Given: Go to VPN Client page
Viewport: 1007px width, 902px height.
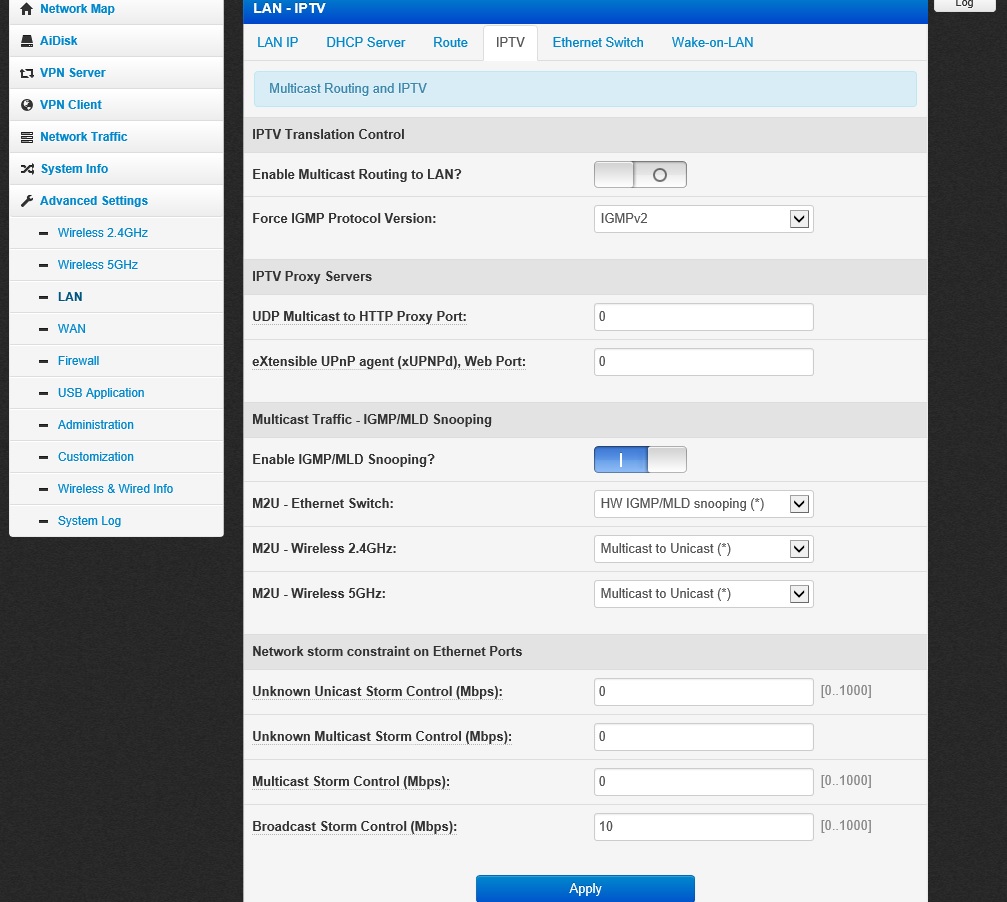Looking at the screenshot, I should point(71,105).
